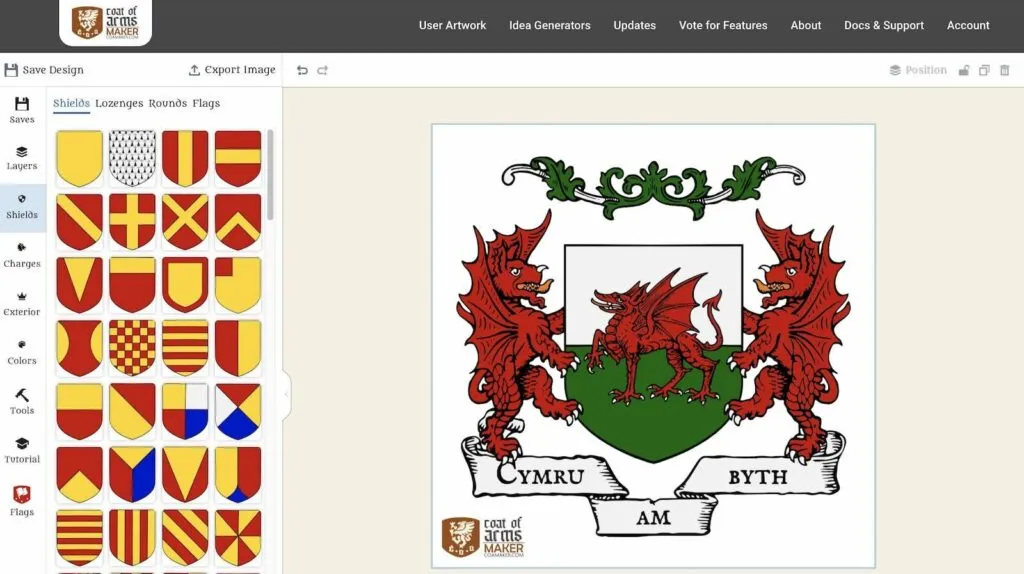
Task: Select the Welsh dragon shield on the canvas
Action: tap(653, 353)
